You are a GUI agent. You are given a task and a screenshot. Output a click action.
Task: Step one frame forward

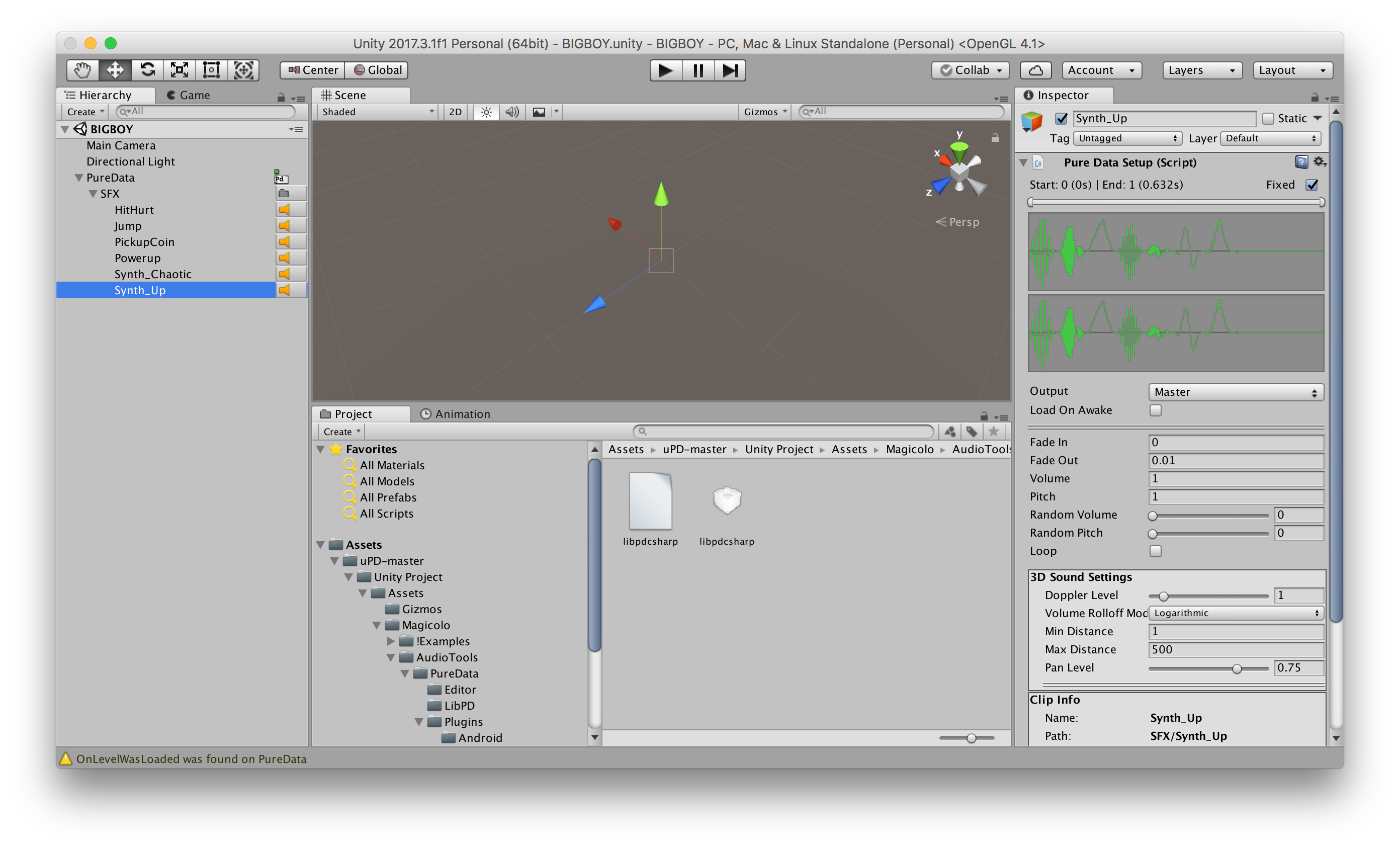(x=730, y=70)
